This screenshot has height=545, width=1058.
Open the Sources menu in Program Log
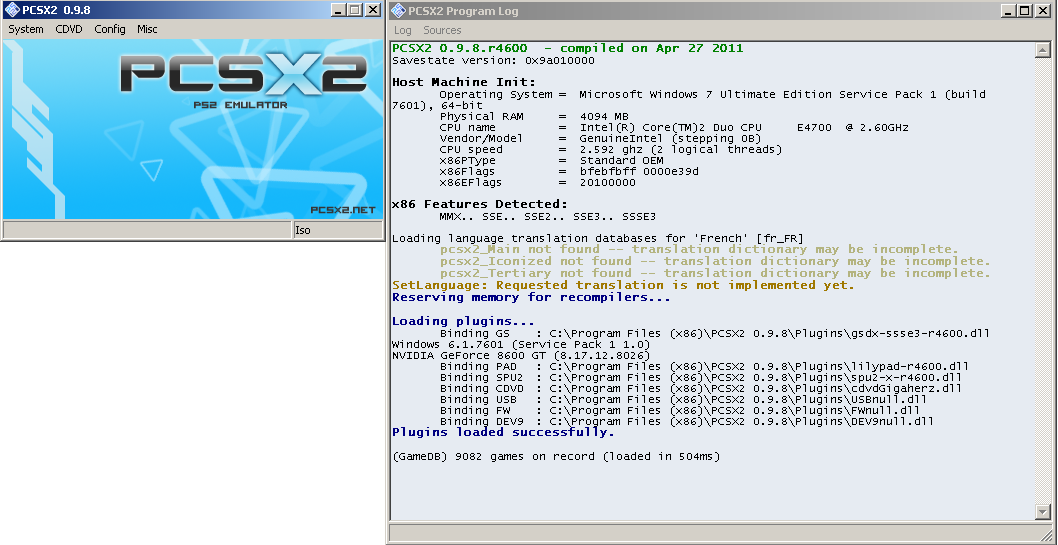point(442,30)
